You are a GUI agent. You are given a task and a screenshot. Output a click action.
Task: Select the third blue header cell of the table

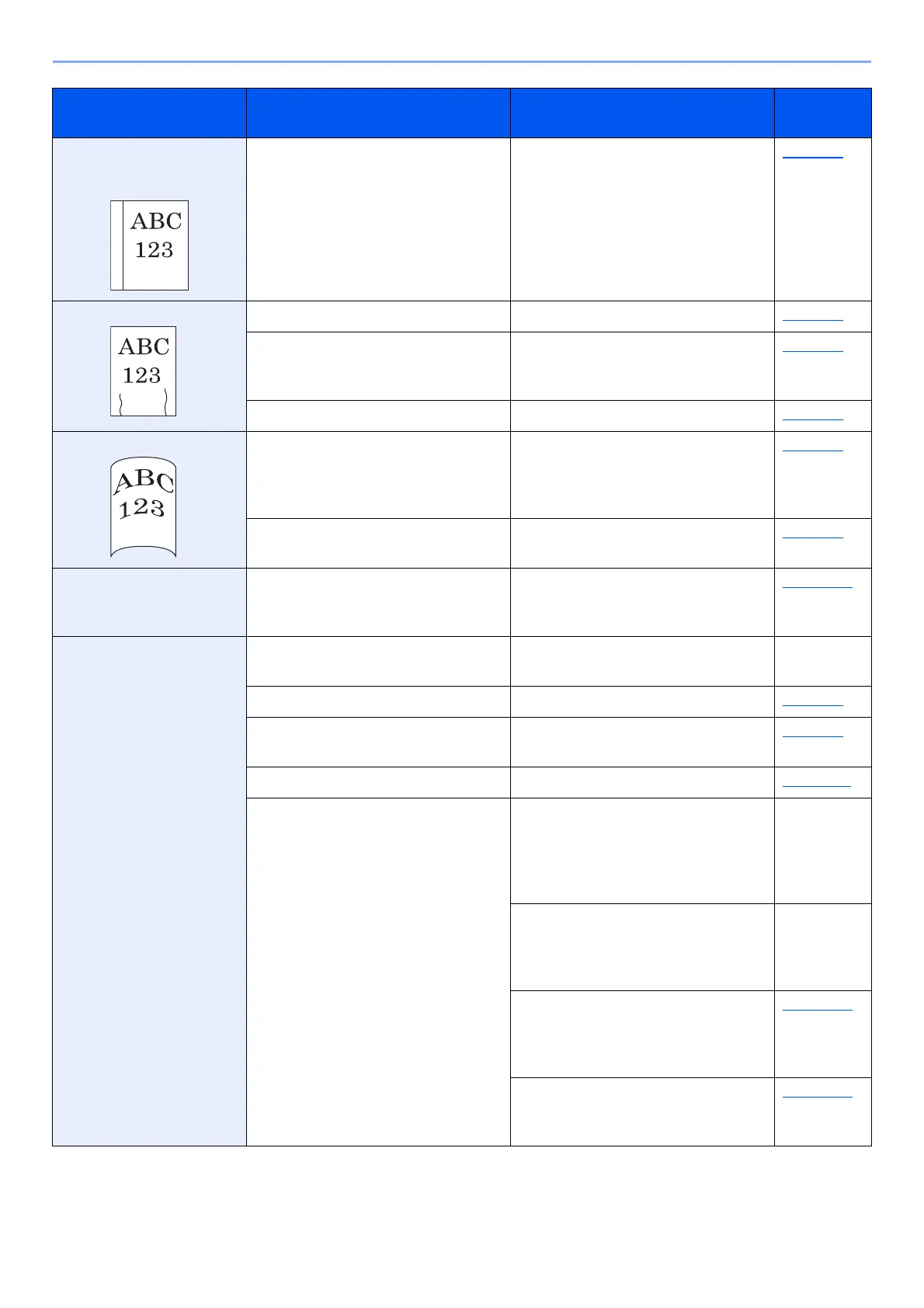click(642, 113)
